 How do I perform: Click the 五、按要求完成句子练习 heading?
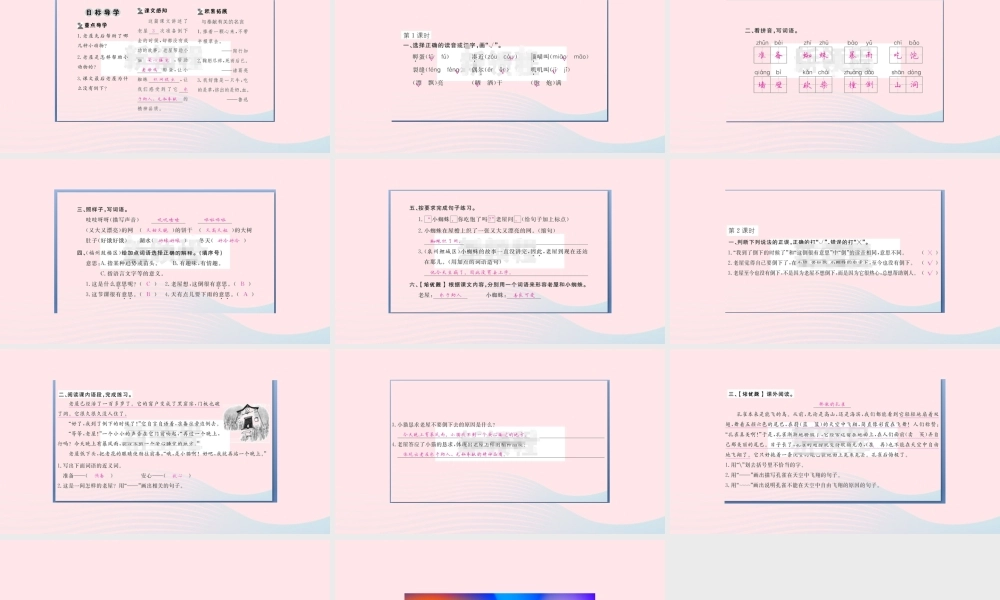pos(442,208)
